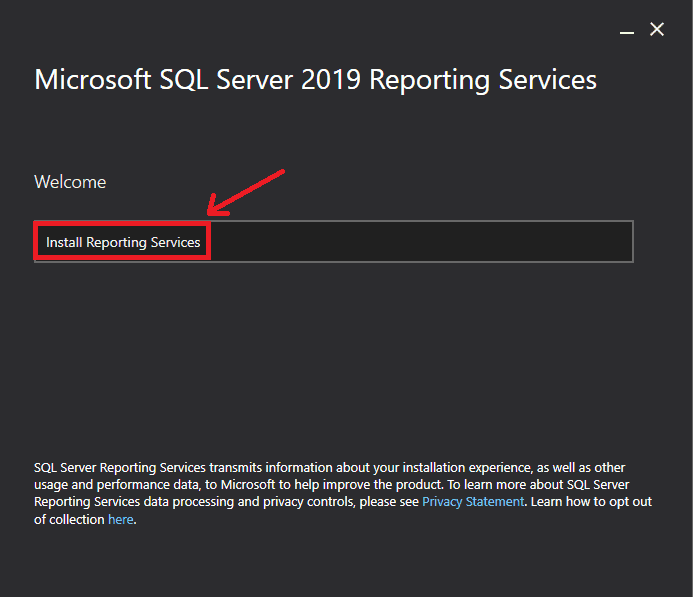
Task: Click the Microsoft SQL Server 2019 title
Action: point(200,80)
